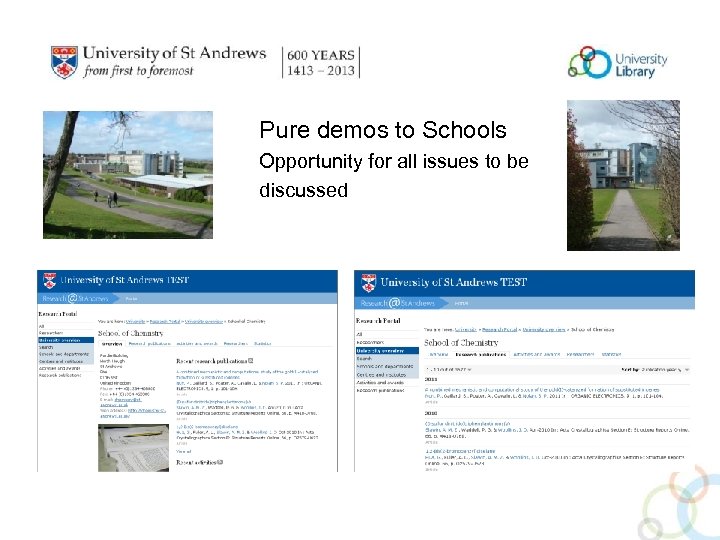Image resolution: width=720 pixels, height=540 pixels.
Task: Select the Statistics tab in the left screenshot
Action: [x=262, y=343]
